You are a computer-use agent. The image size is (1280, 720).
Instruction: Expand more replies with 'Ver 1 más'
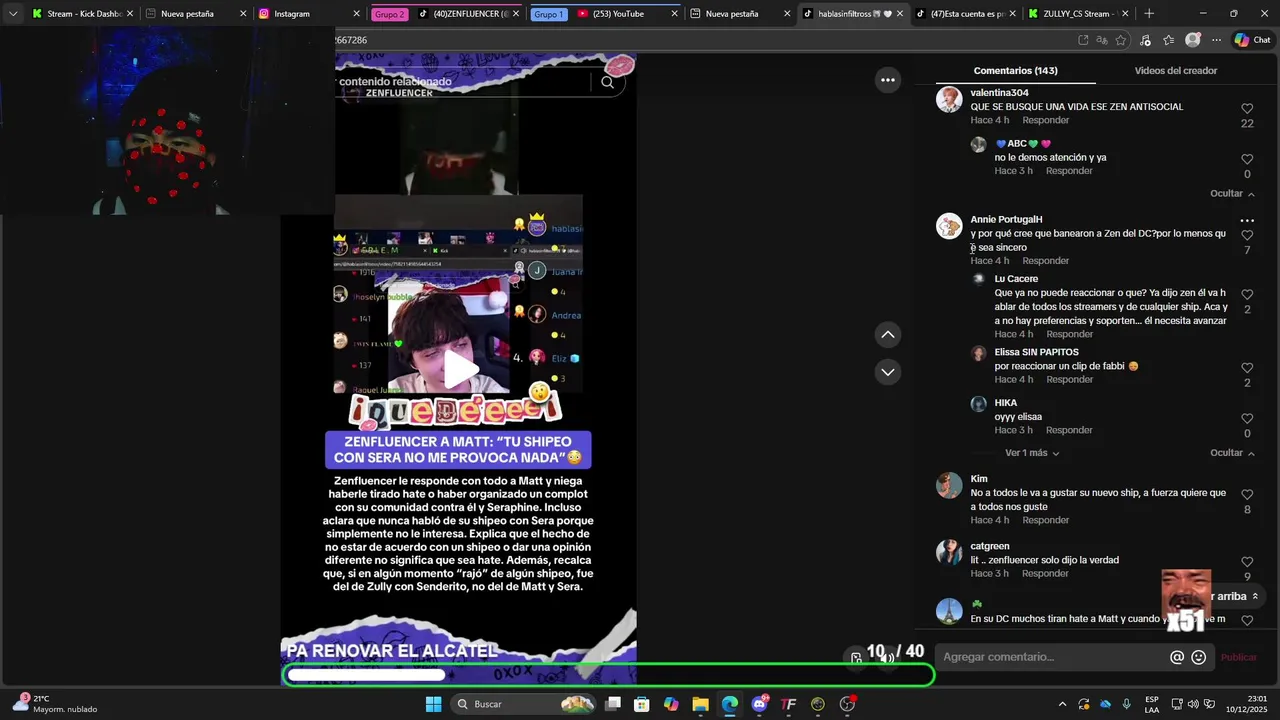point(1032,453)
